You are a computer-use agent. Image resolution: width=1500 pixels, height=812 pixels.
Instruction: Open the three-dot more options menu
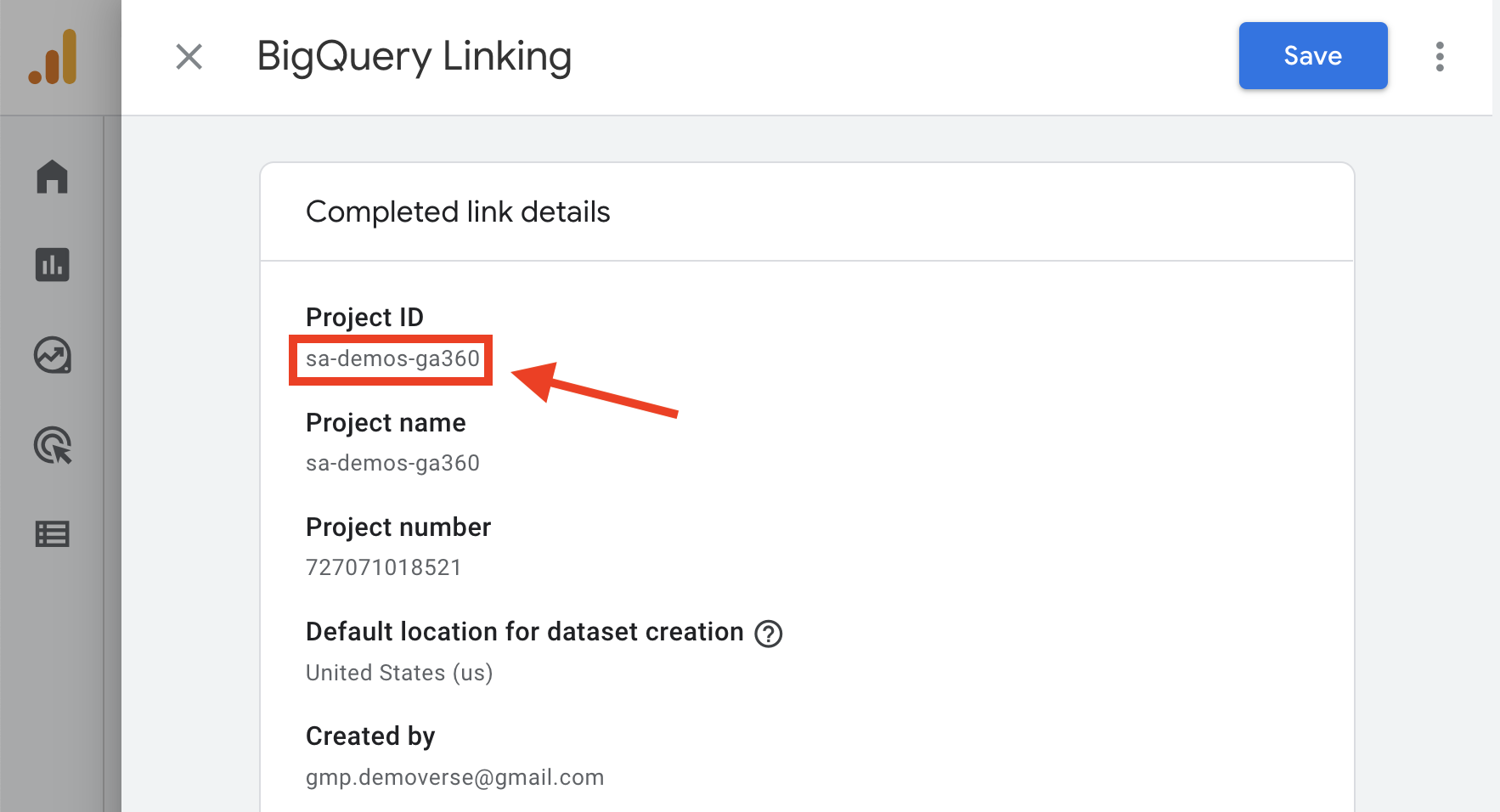tap(1439, 57)
